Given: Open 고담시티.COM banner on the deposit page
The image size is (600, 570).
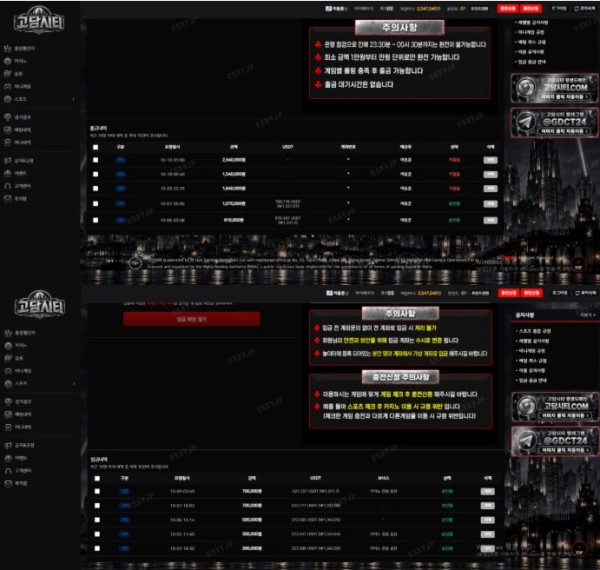Looking at the screenshot, I should pos(554,407).
